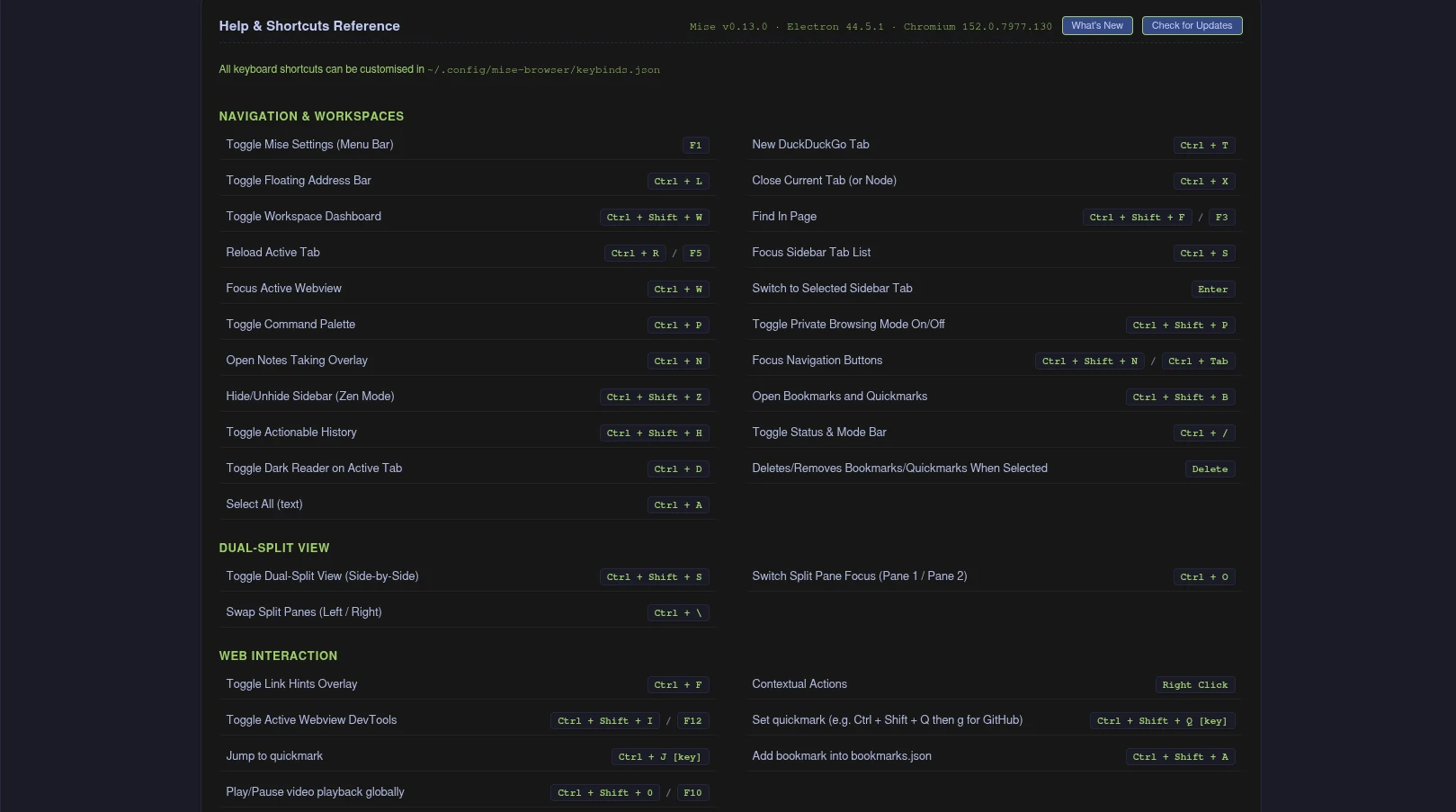The width and height of the screenshot is (1456, 812).
Task: Click the Enter key badge
Action: 1212,289
